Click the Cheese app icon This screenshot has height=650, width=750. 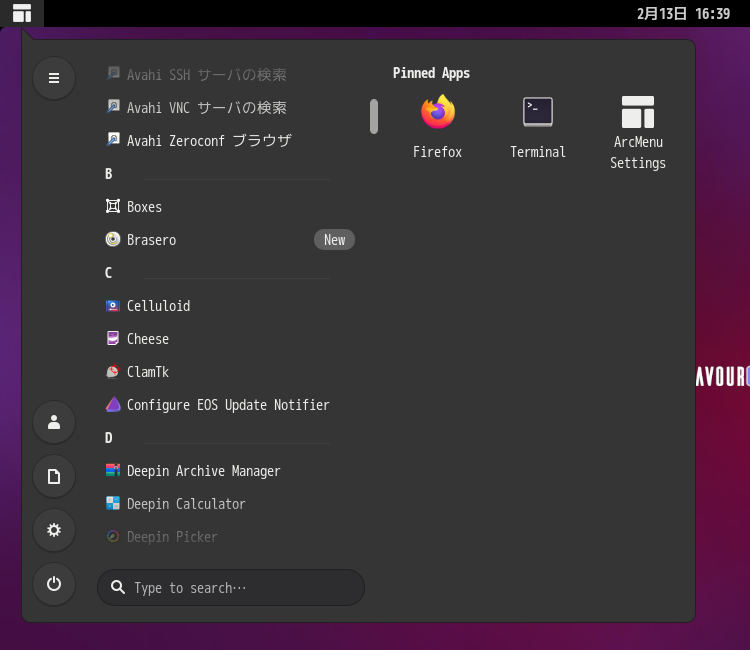113,338
